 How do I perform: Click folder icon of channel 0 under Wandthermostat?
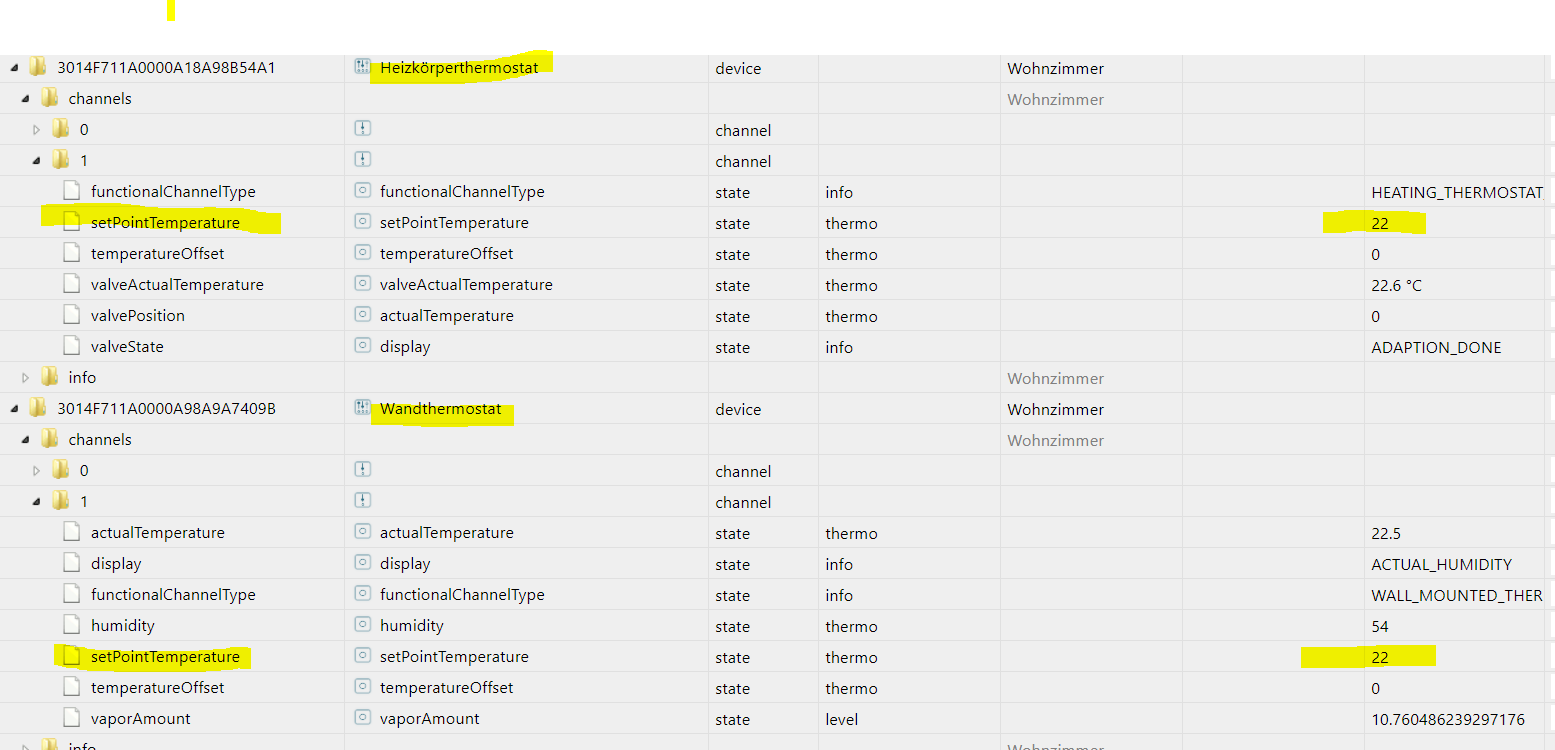coord(61,470)
